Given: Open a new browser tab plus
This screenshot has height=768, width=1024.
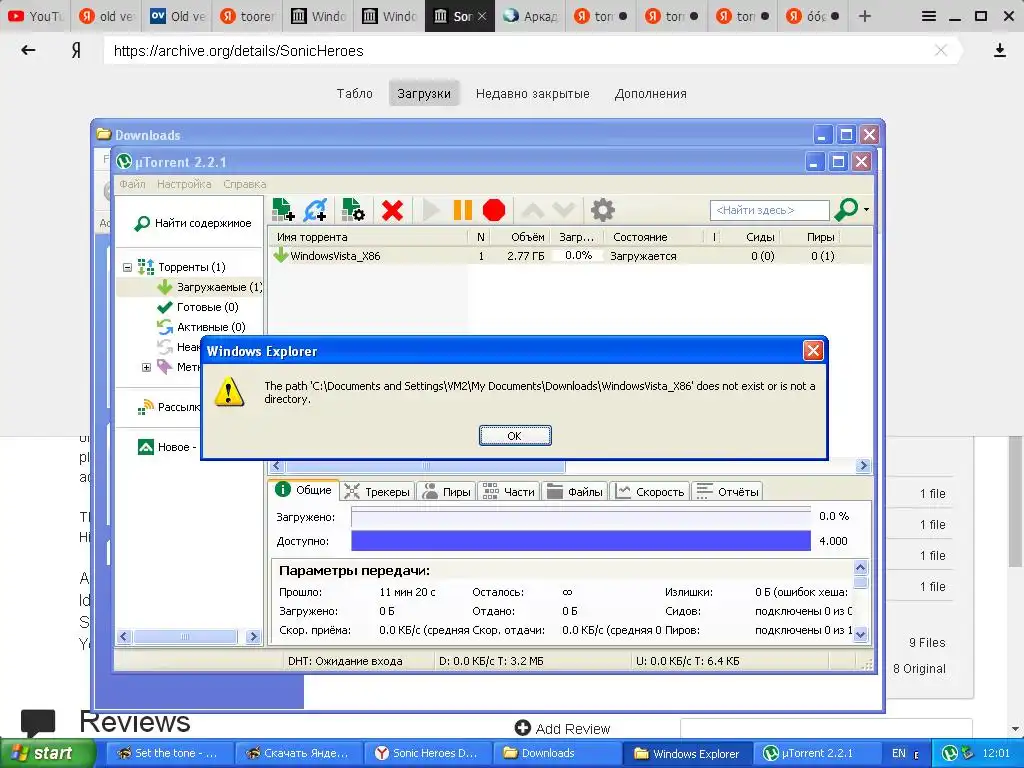Looking at the screenshot, I should (865, 16).
